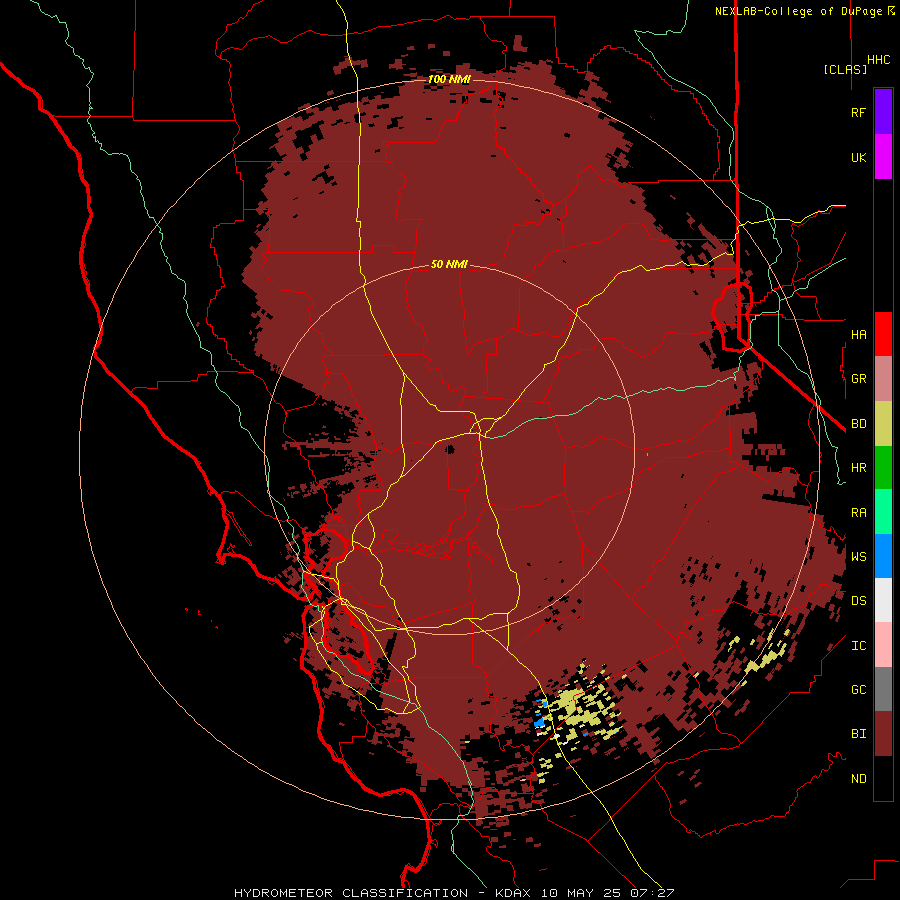Click the 07:27 timestamp text
Viewport: 900px width, 900px height.
click(651, 893)
